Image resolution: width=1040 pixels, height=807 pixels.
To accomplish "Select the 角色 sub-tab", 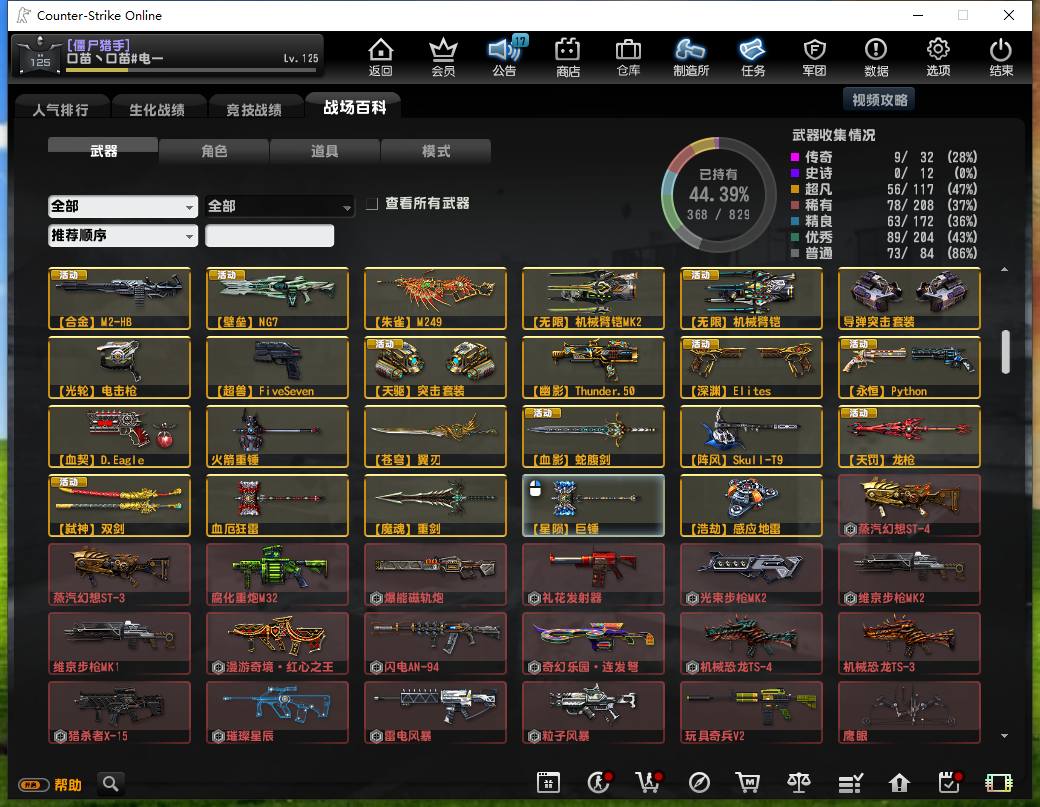I will pyautogui.click(x=214, y=151).
